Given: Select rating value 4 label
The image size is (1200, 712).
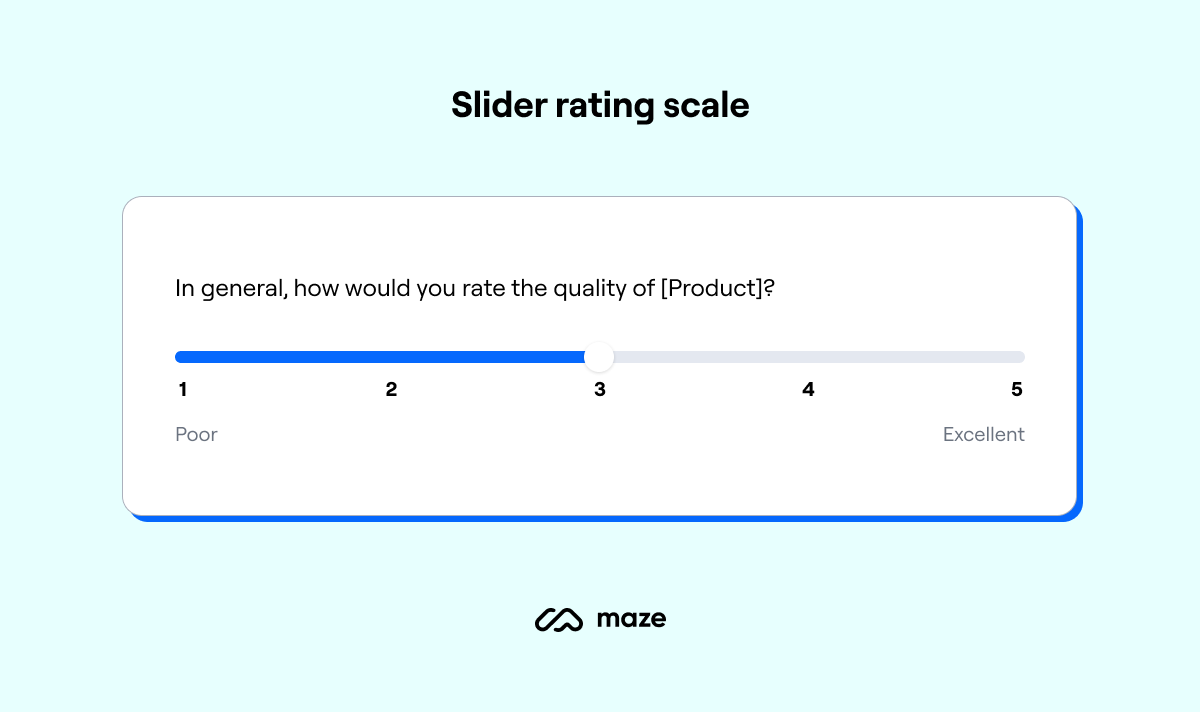Looking at the screenshot, I should point(808,390).
